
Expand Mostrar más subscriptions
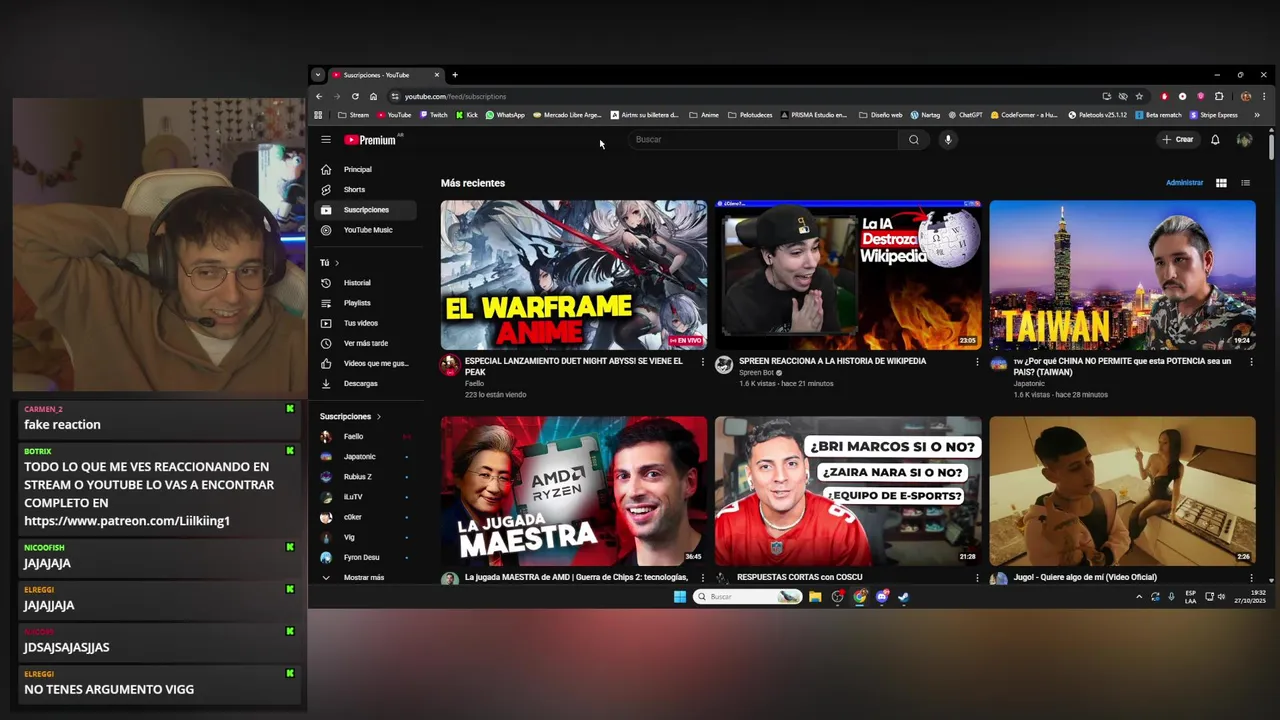pos(366,577)
